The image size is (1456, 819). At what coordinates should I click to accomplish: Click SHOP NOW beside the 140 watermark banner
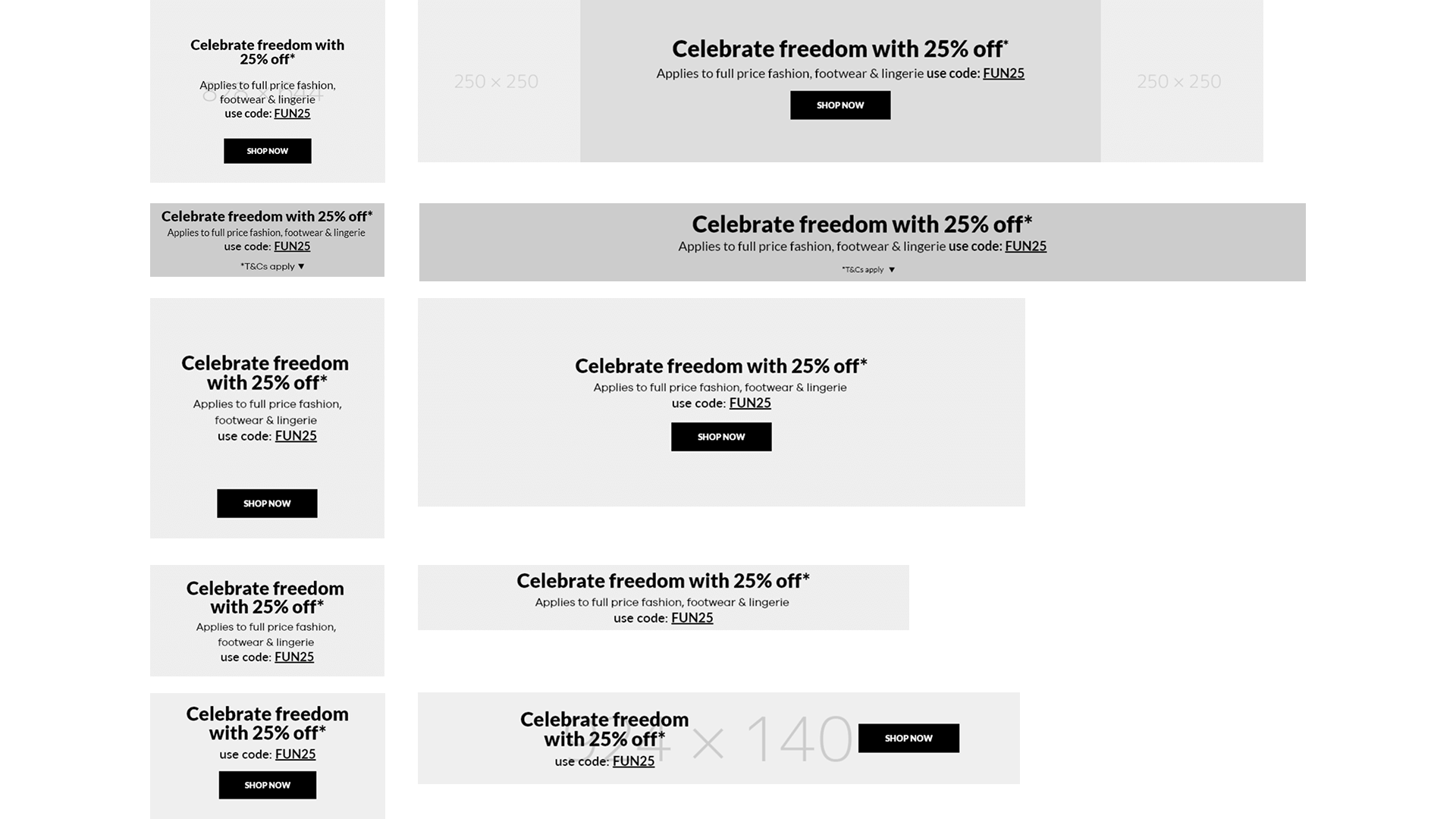tap(908, 738)
